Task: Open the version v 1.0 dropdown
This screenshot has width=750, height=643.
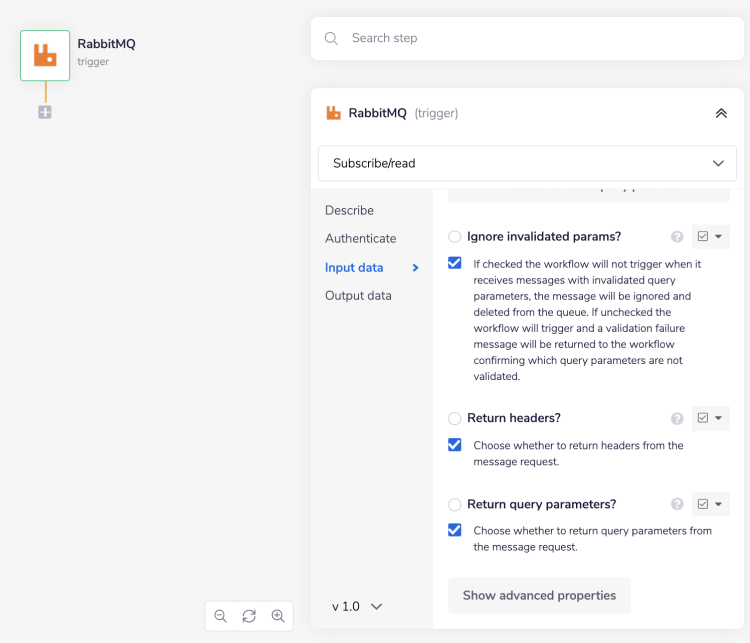Action: click(357, 606)
